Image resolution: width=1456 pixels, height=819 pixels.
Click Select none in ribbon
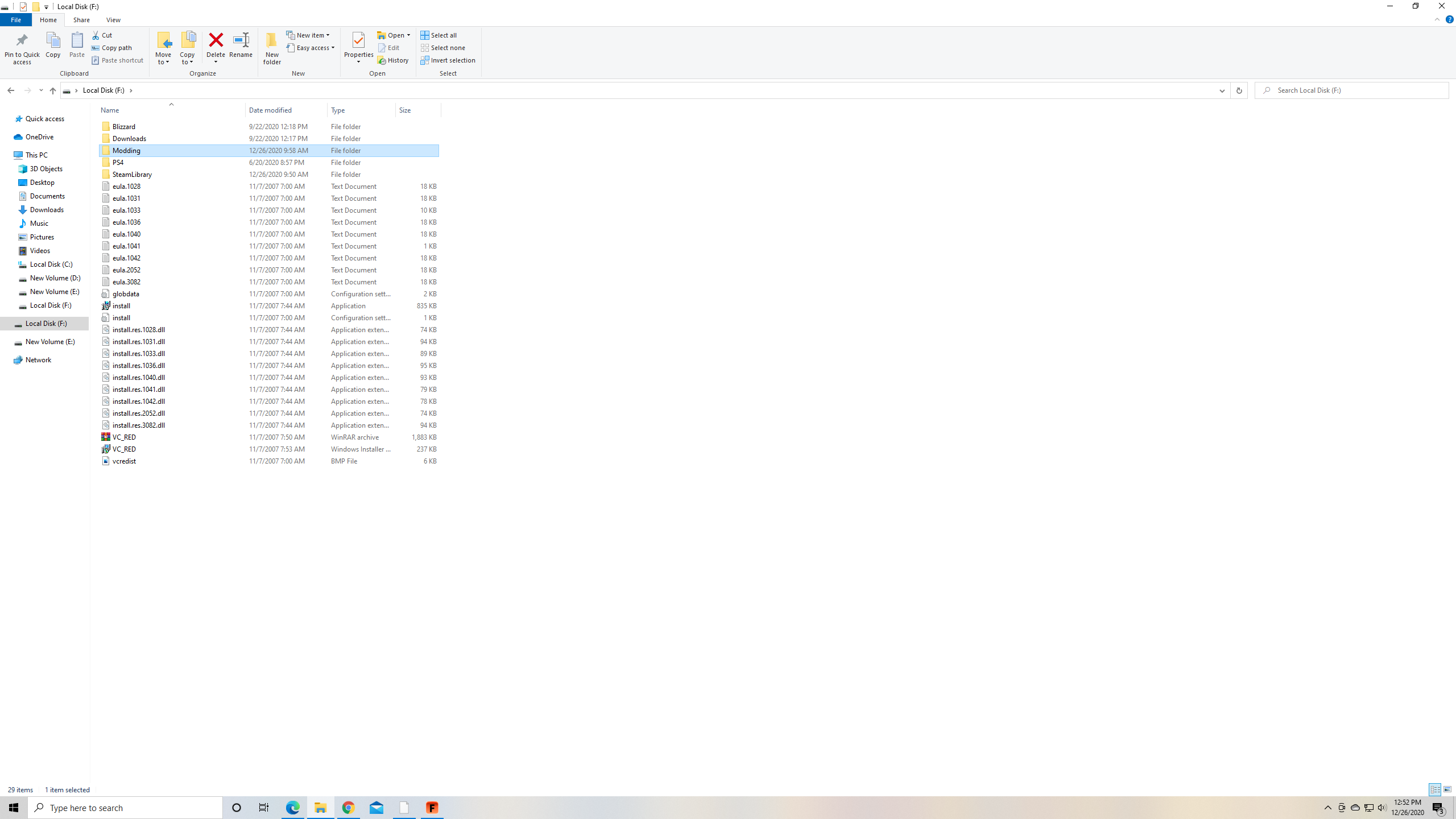tap(443, 48)
